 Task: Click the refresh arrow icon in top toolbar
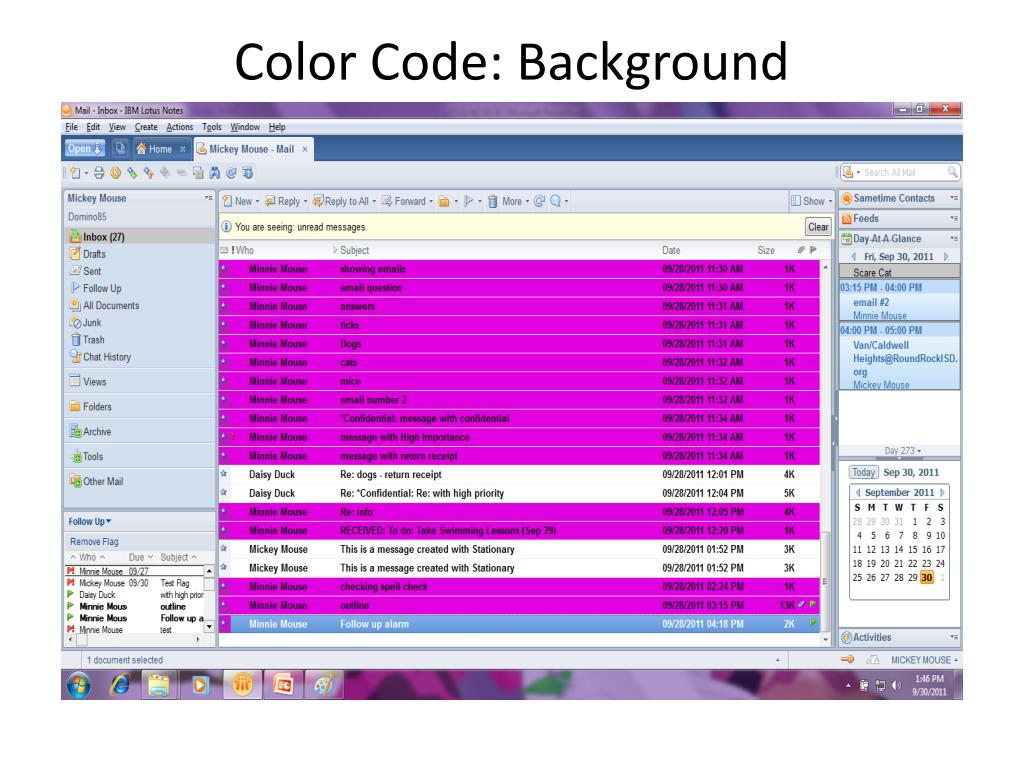pyautogui.click(x=231, y=173)
